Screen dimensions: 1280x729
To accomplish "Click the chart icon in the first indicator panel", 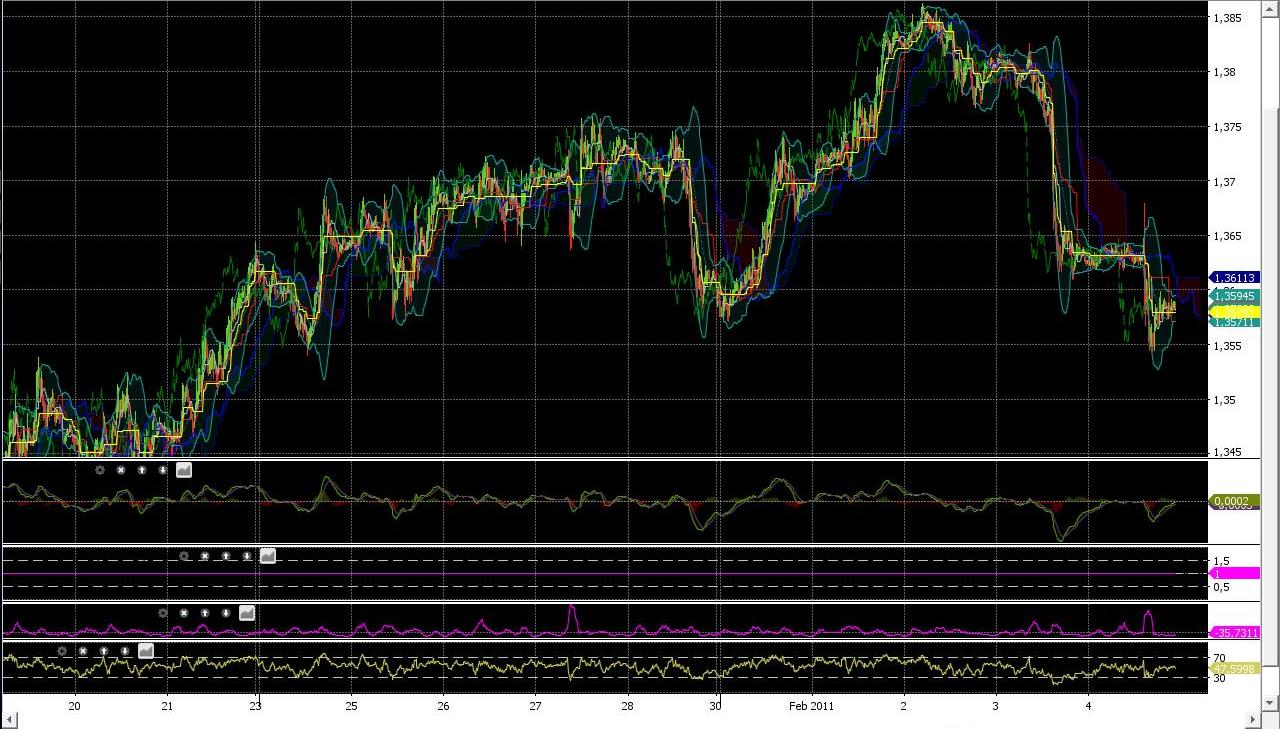I will (184, 470).
